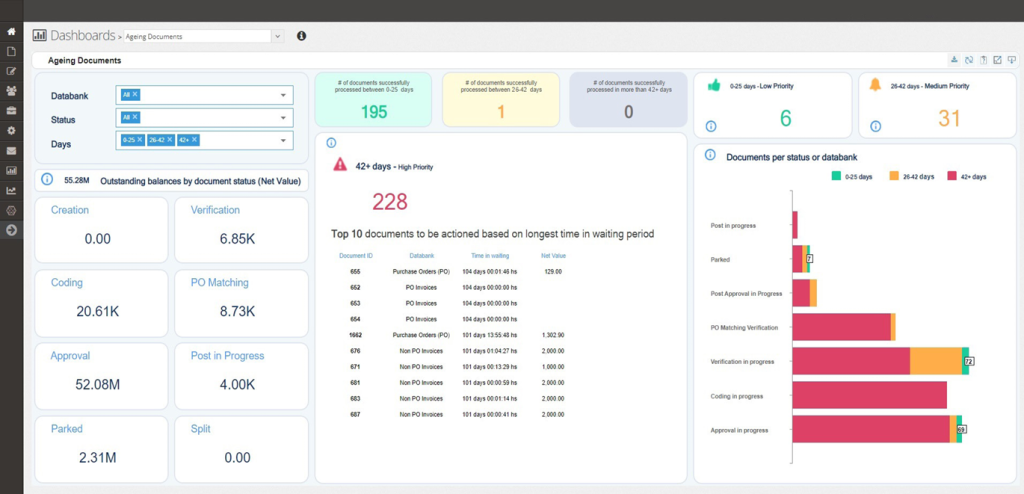
Task: Open the users group icon in sidebar
Action: (11, 91)
